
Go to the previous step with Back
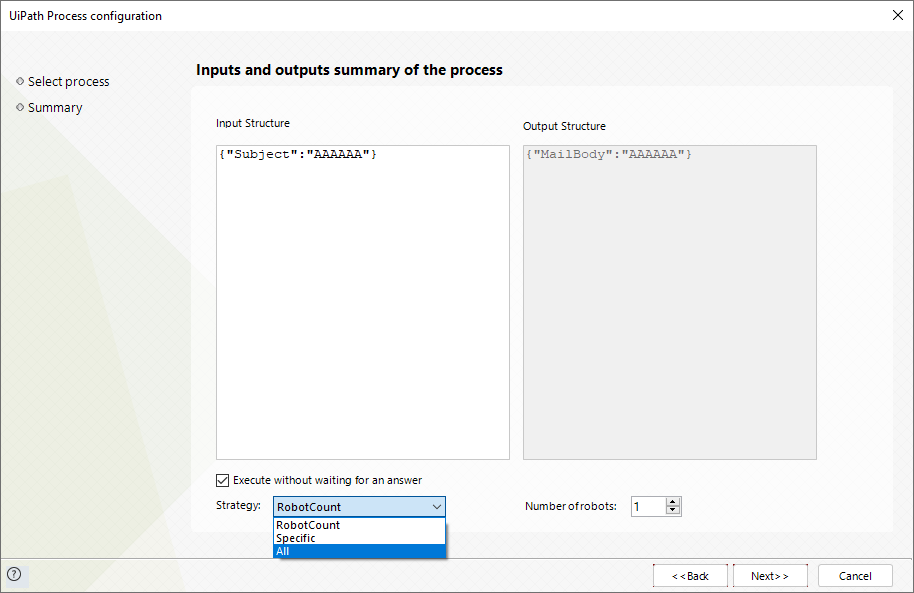[x=690, y=576]
